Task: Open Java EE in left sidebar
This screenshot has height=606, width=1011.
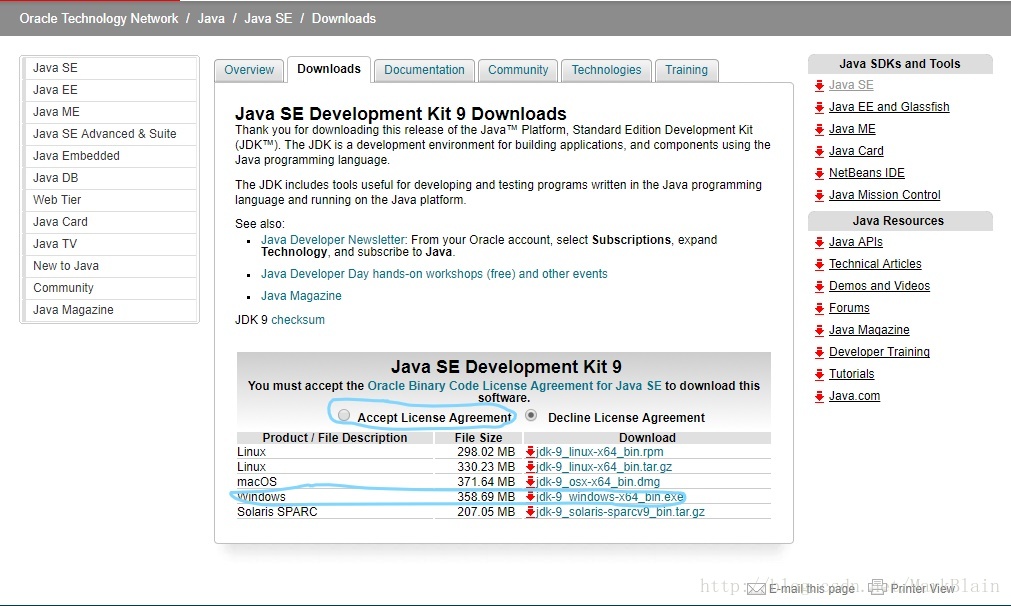Action: tap(110, 90)
